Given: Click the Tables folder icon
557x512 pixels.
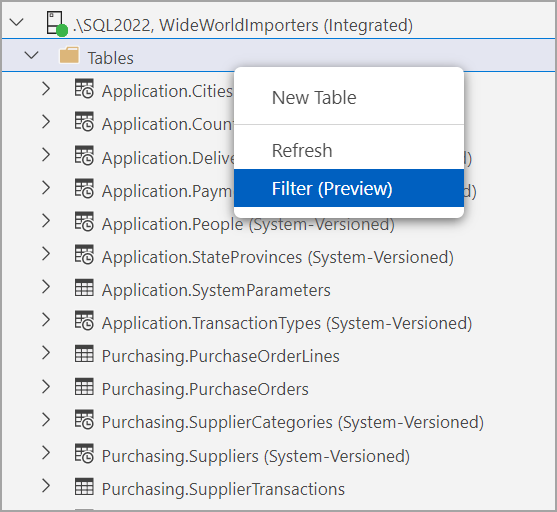Looking at the screenshot, I should tap(69, 55).
